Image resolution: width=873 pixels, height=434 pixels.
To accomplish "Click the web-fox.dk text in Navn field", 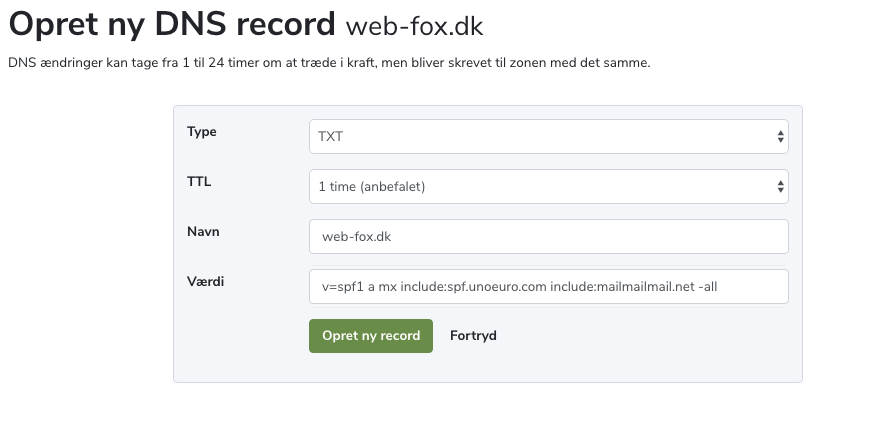I will click(356, 237).
